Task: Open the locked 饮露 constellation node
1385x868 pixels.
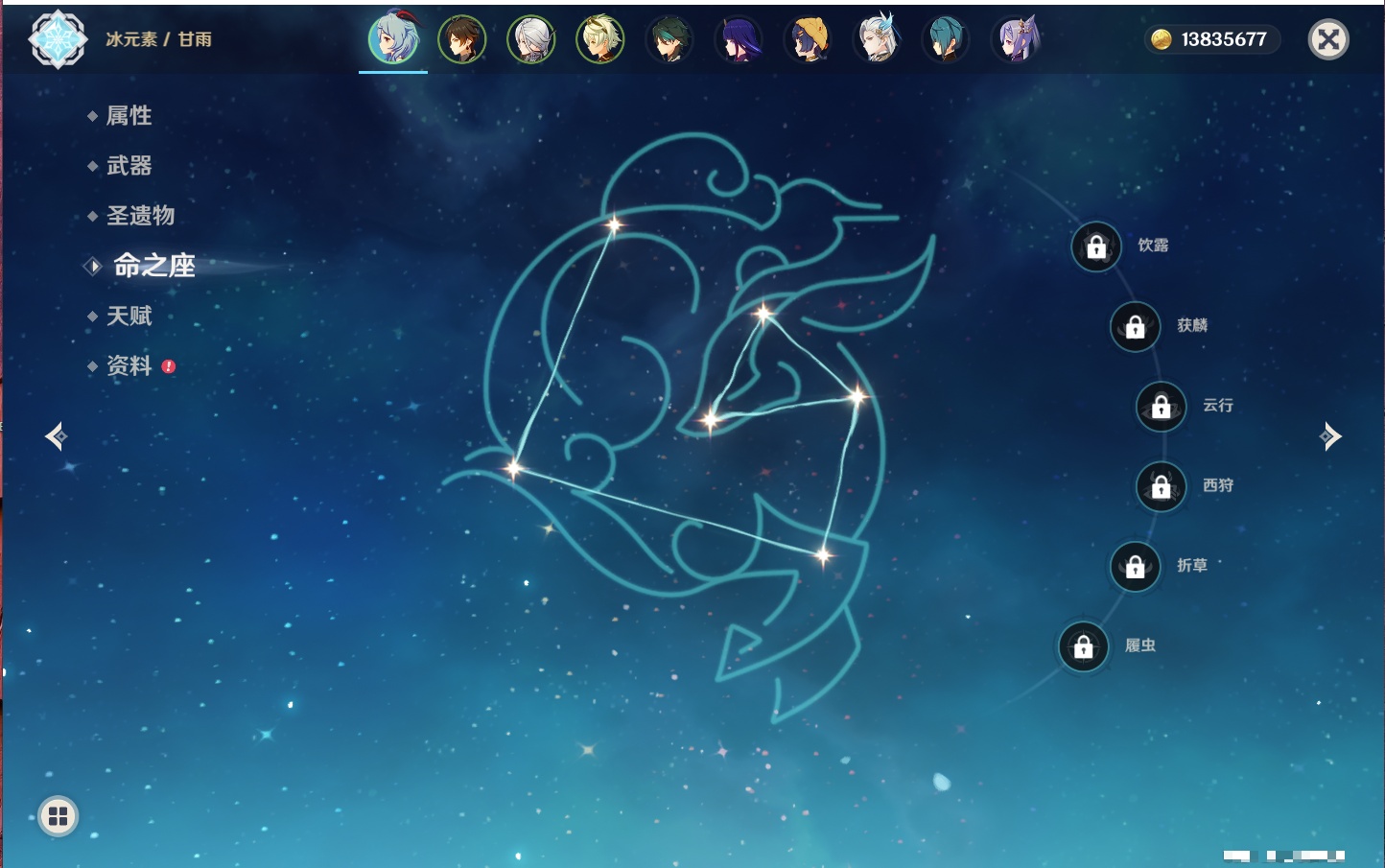Action: (x=1096, y=247)
